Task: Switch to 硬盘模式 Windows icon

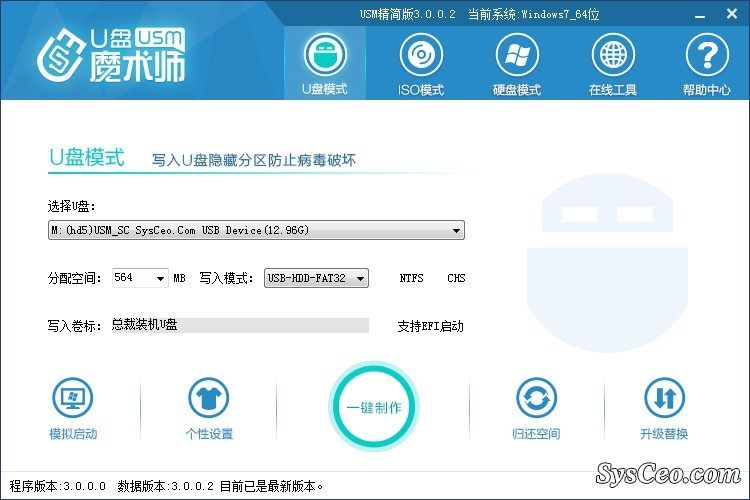Action: 516,56
